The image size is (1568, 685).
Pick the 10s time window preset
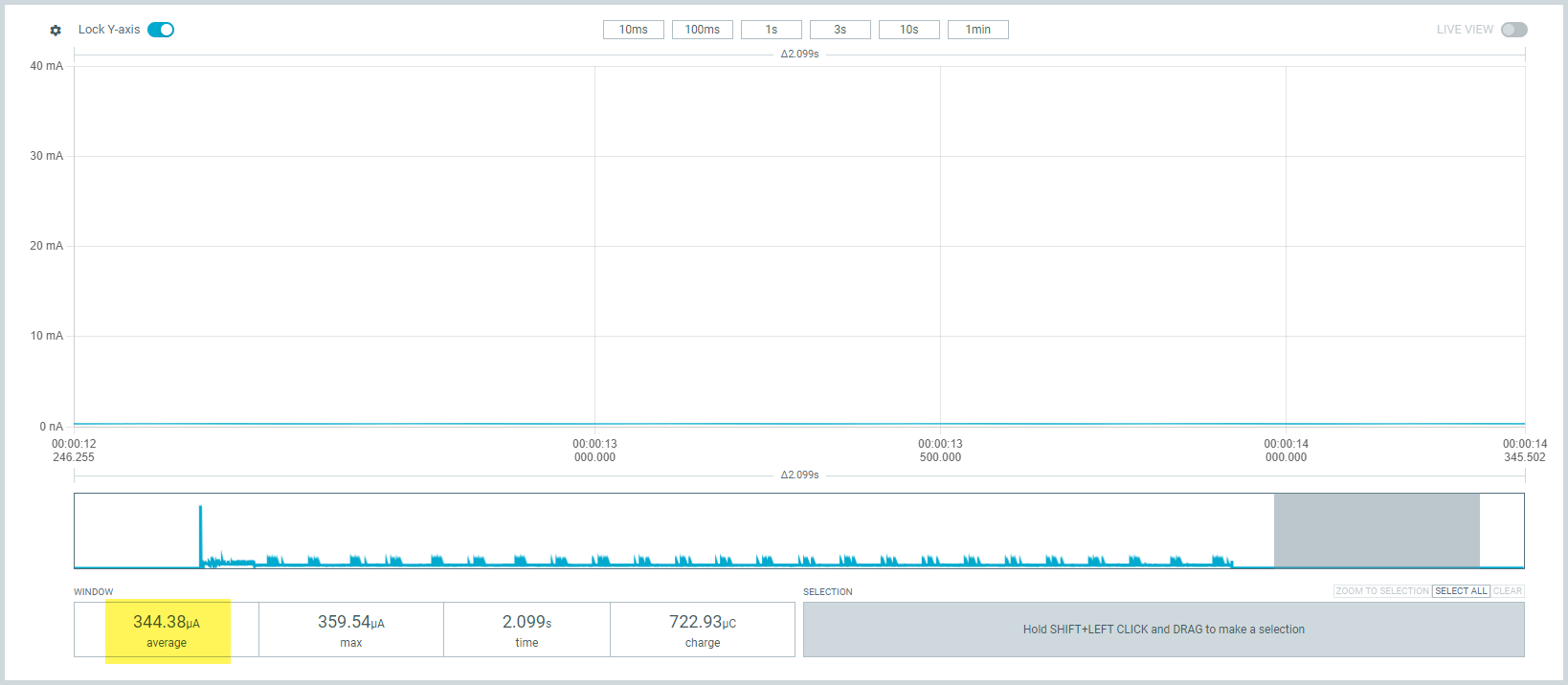tap(908, 30)
